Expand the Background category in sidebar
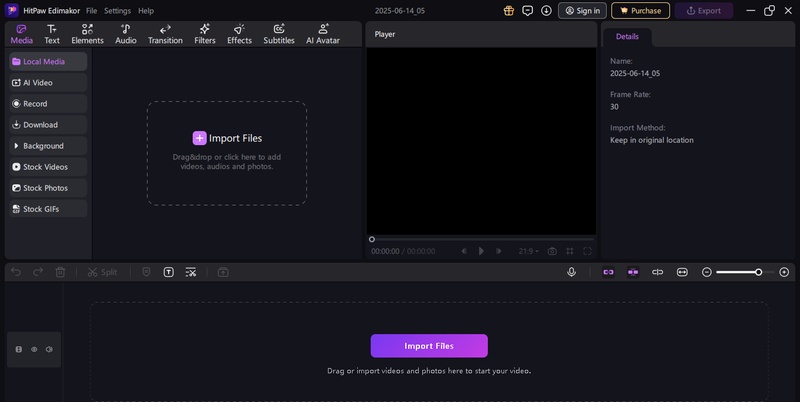Image resolution: width=800 pixels, height=402 pixels. [47, 146]
